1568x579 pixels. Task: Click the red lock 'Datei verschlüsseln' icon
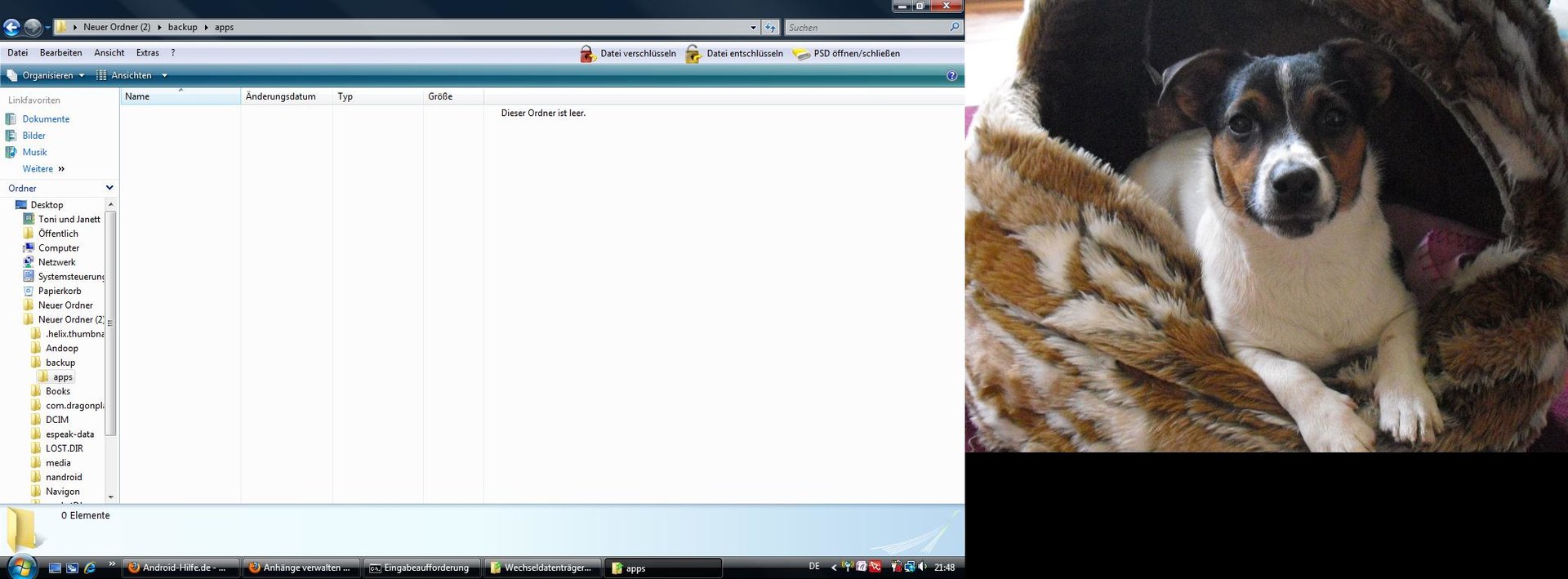(x=587, y=53)
